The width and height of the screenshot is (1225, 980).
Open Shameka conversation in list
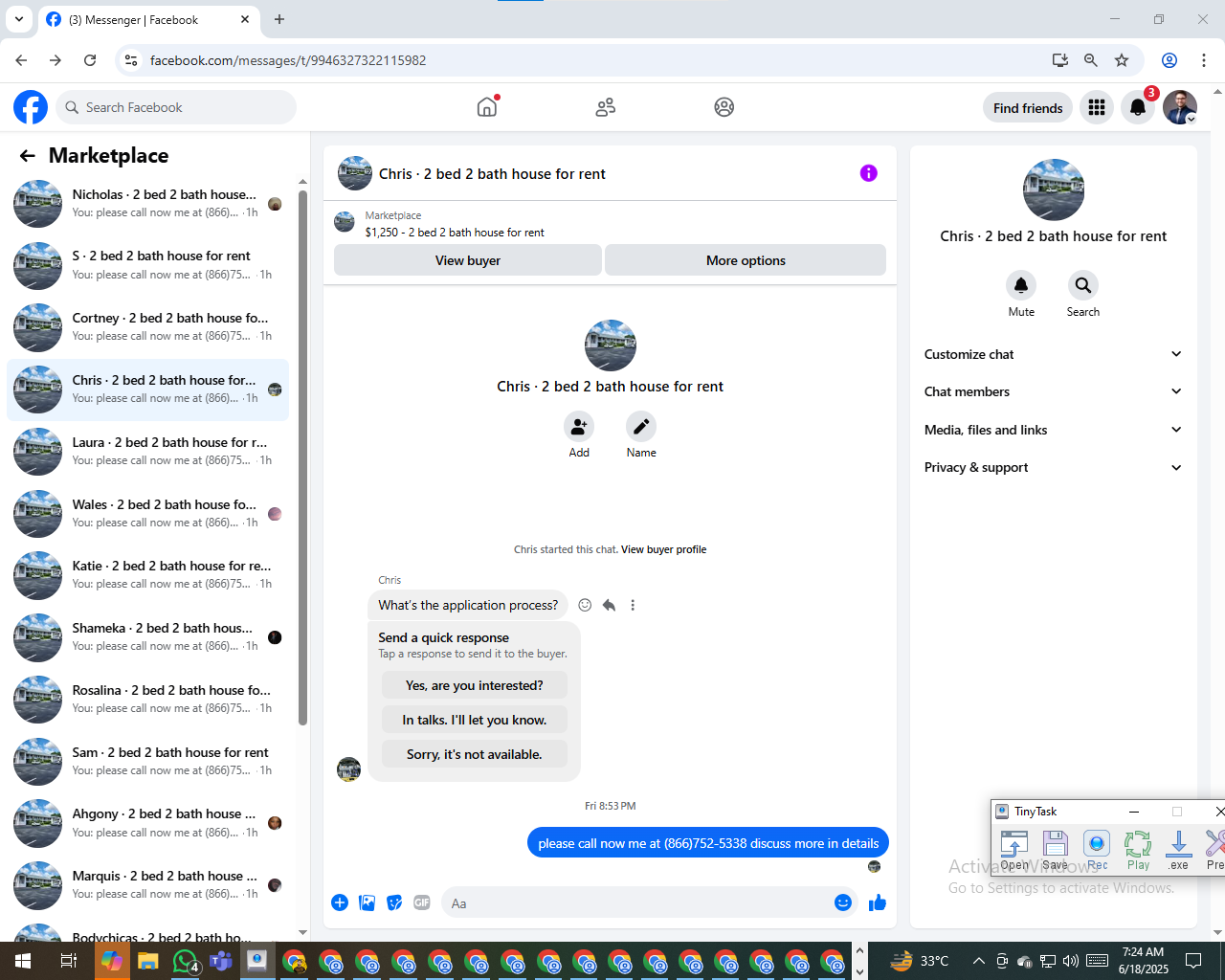(147, 637)
